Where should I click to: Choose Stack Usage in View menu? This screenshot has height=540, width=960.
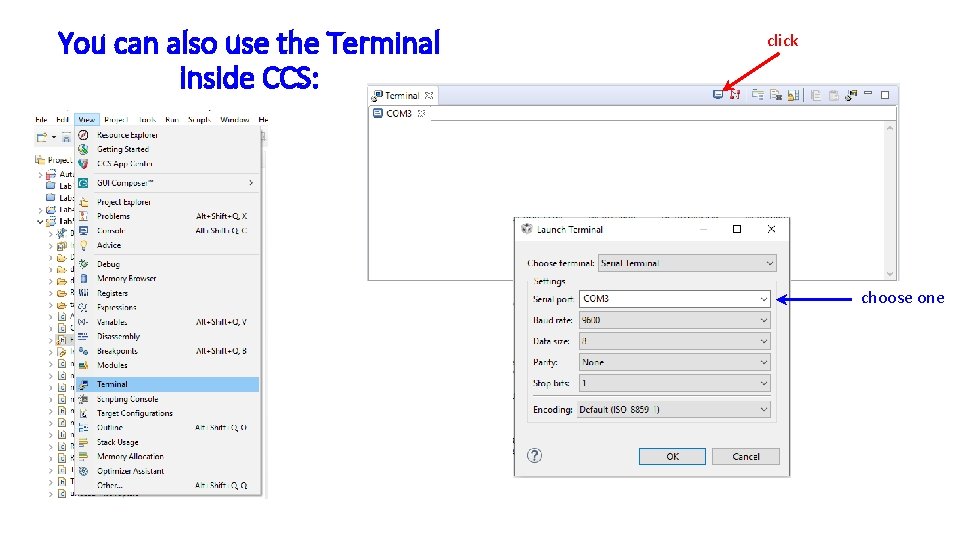pyautogui.click(x=168, y=442)
